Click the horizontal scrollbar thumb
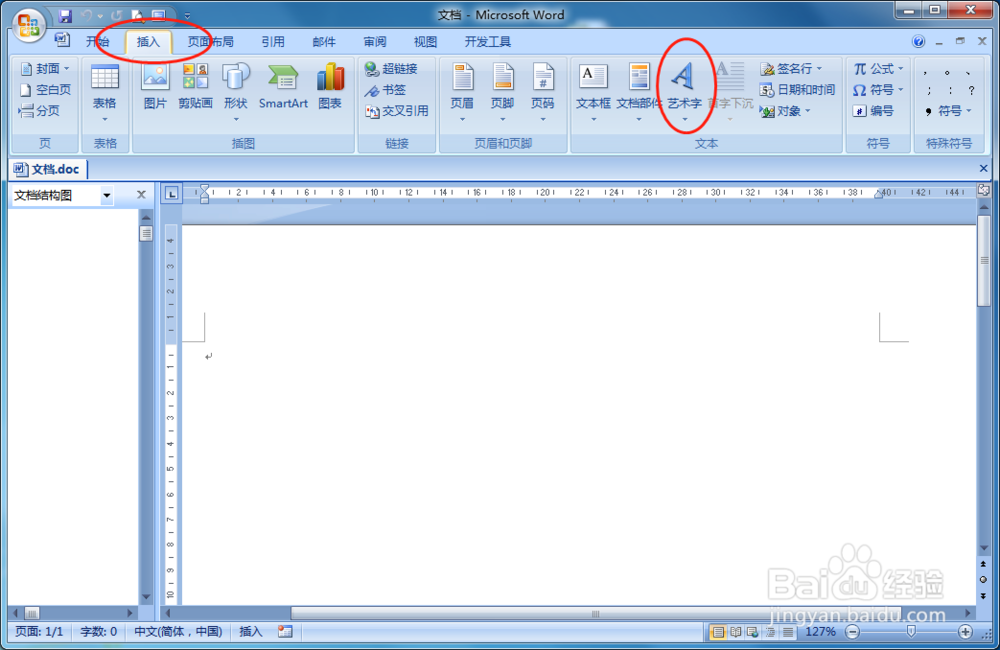This screenshot has width=1000, height=650. pos(595,614)
